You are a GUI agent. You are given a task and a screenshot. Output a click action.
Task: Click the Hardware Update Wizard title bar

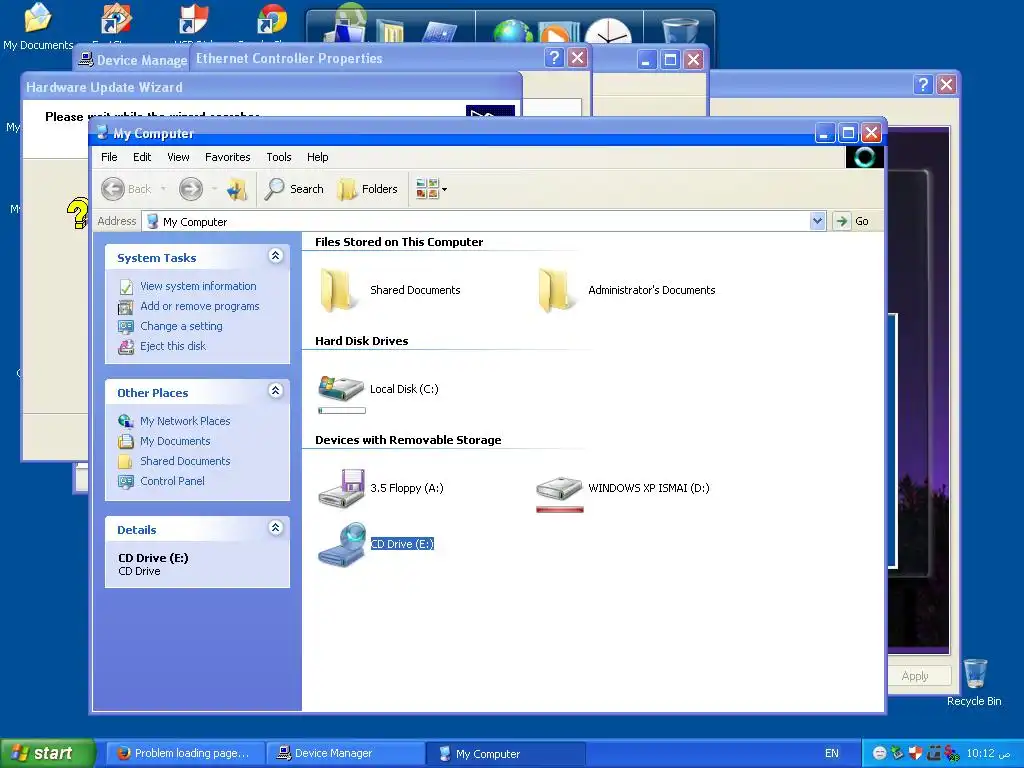[271, 87]
